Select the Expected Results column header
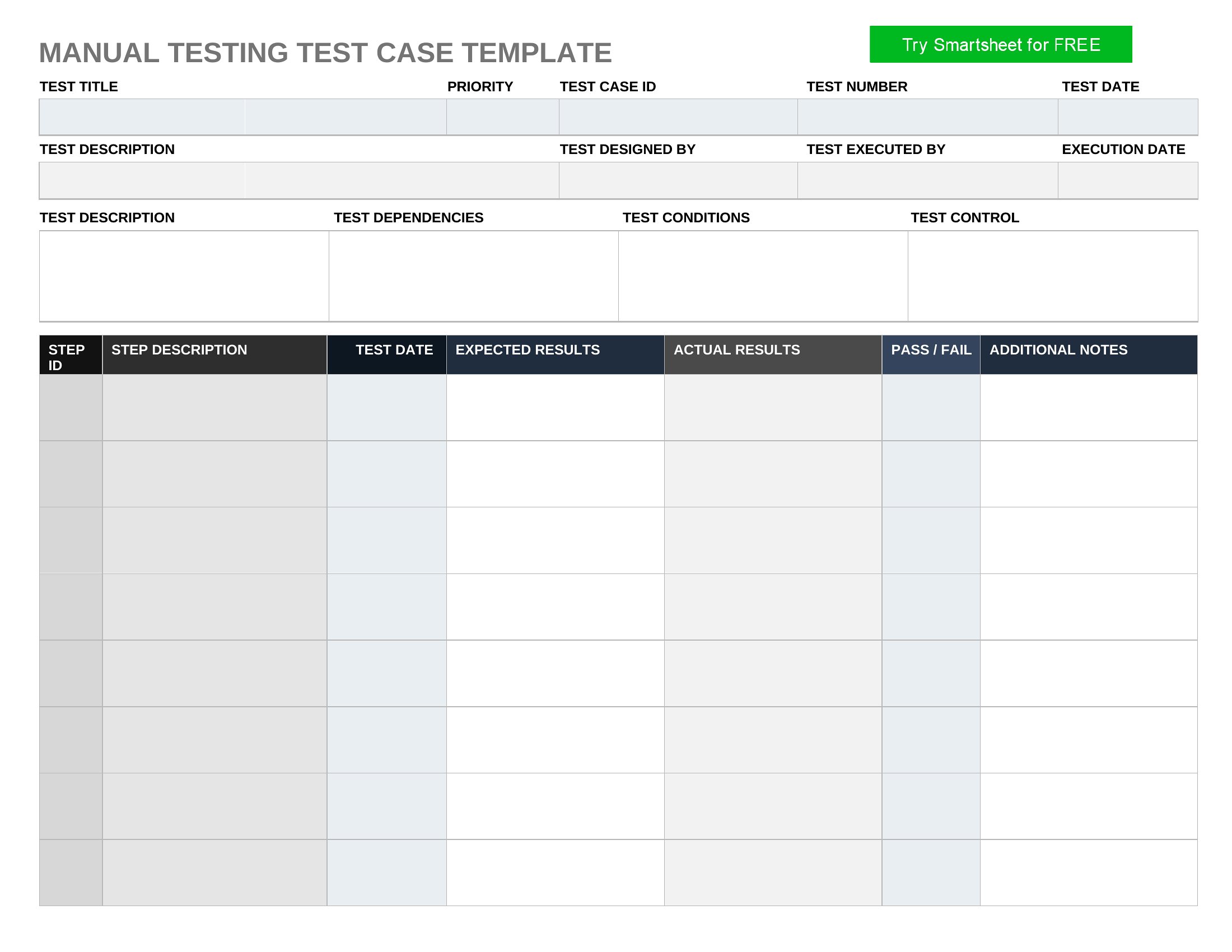 (555, 354)
